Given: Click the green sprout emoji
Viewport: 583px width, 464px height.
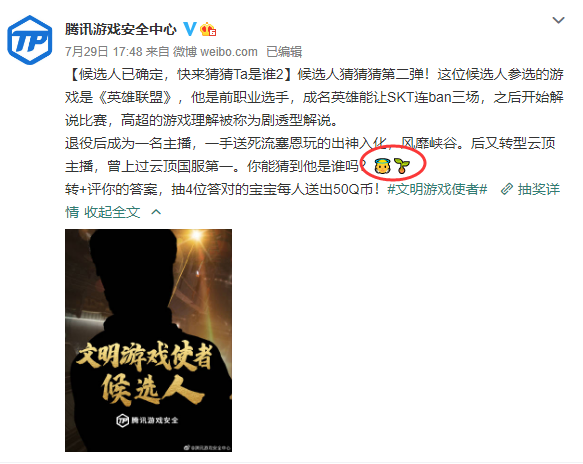Looking at the screenshot, I should 402,165.
